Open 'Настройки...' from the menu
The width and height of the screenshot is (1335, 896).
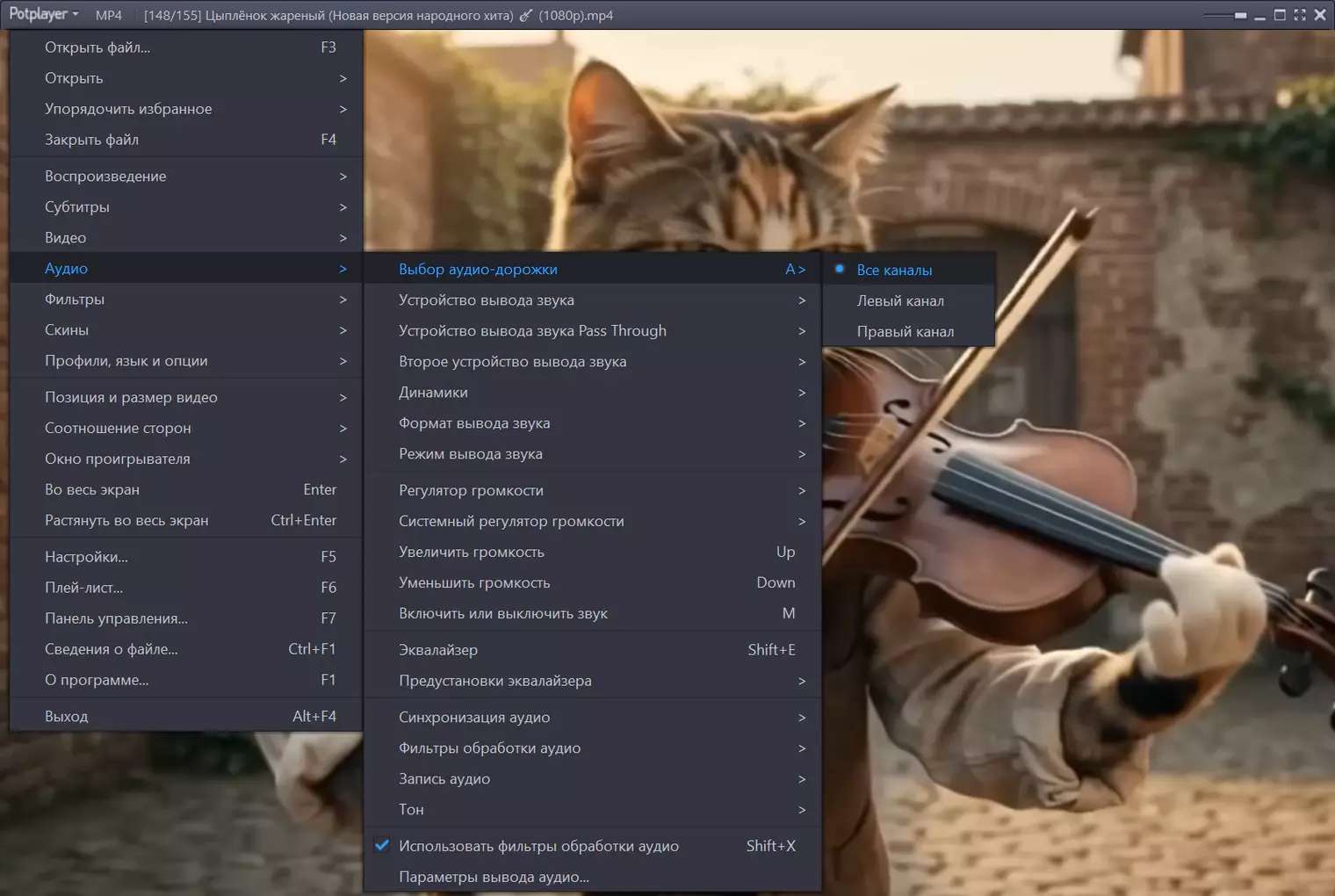[186, 557]
